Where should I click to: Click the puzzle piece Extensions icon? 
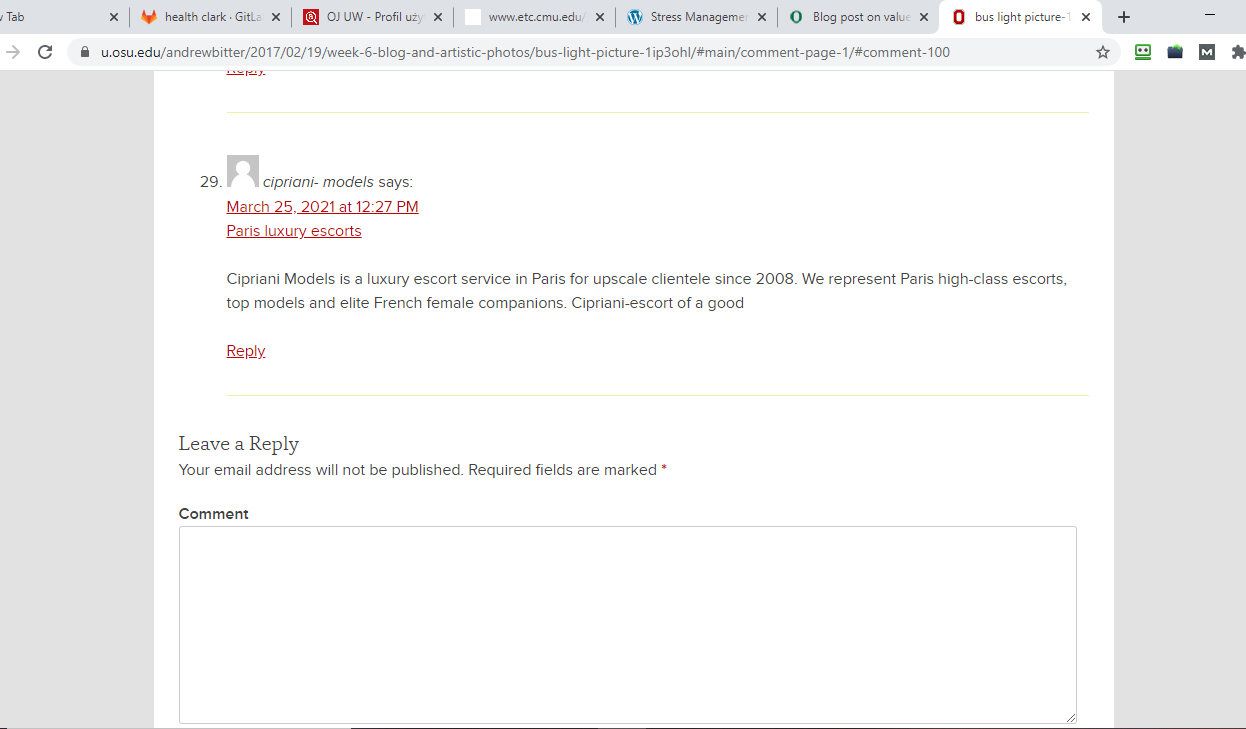point(1238,52)
